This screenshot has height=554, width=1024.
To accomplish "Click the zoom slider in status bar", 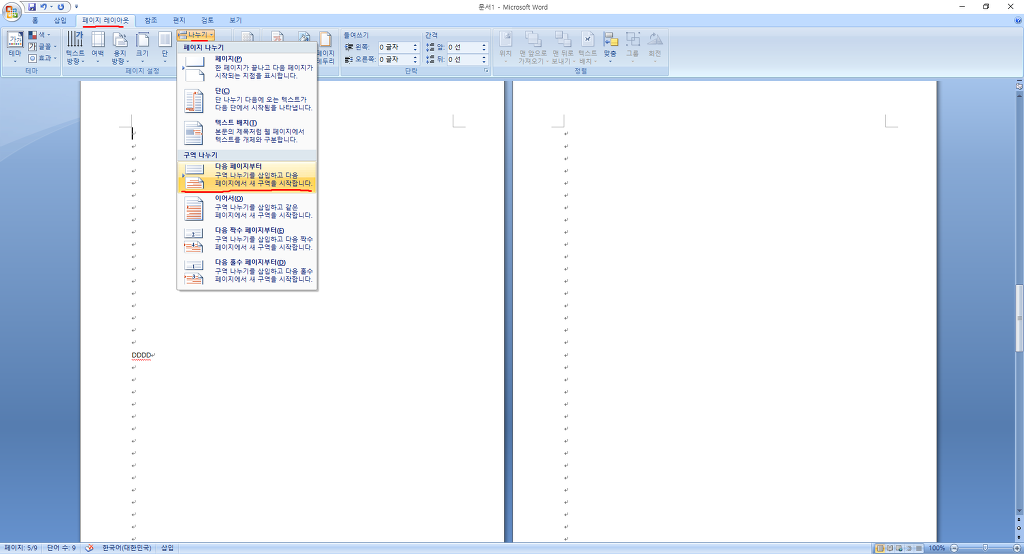I will pos(985,548).
